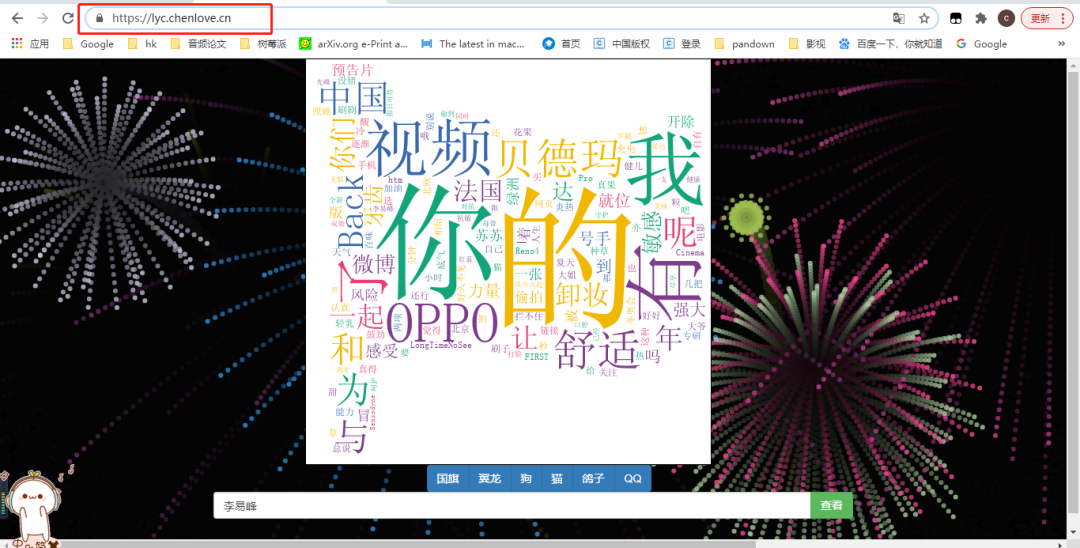Select the QQ shape button
The image size is (1080, 548).
click(x=632, y=478)
